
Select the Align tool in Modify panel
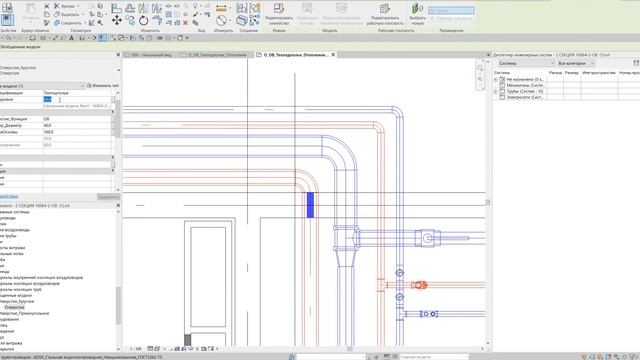pyautogui.click(x=117, y=8)
